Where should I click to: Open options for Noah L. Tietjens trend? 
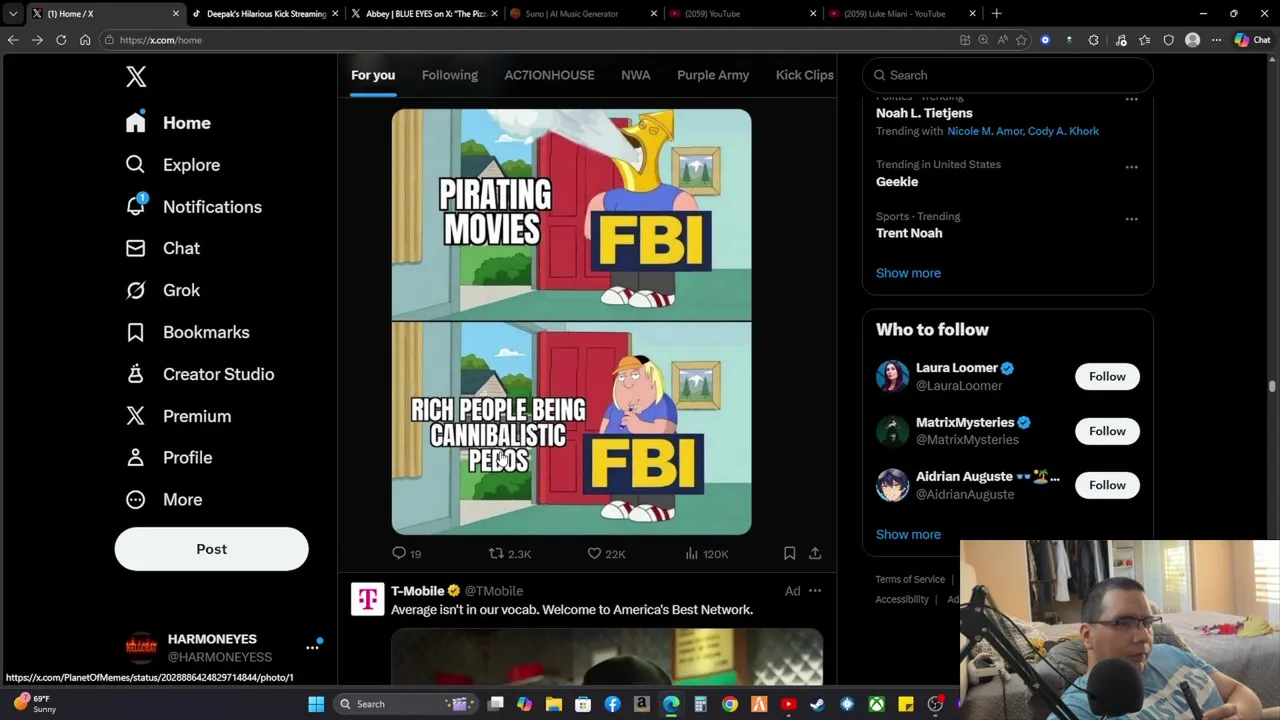(1131, 99)
